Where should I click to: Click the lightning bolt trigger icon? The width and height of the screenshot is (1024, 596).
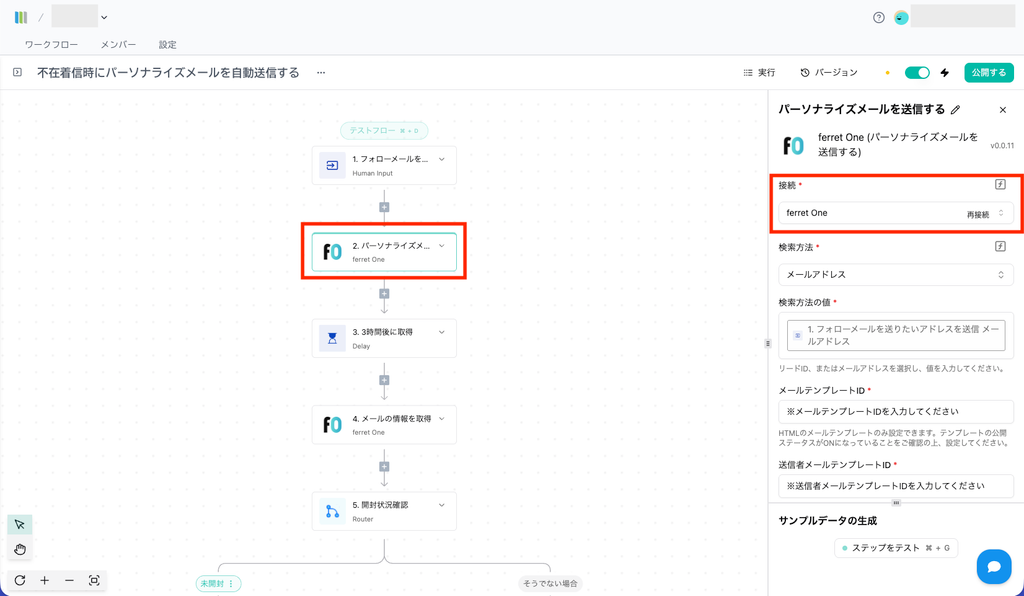944,72
